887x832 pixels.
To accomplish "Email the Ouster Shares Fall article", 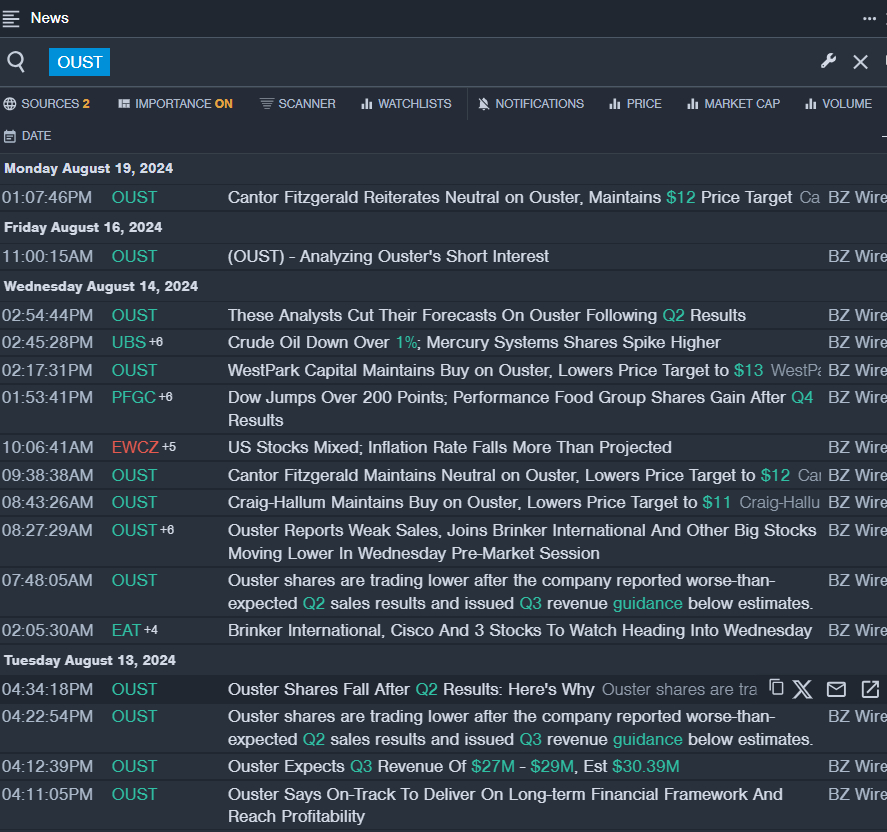I will [836, 689].
